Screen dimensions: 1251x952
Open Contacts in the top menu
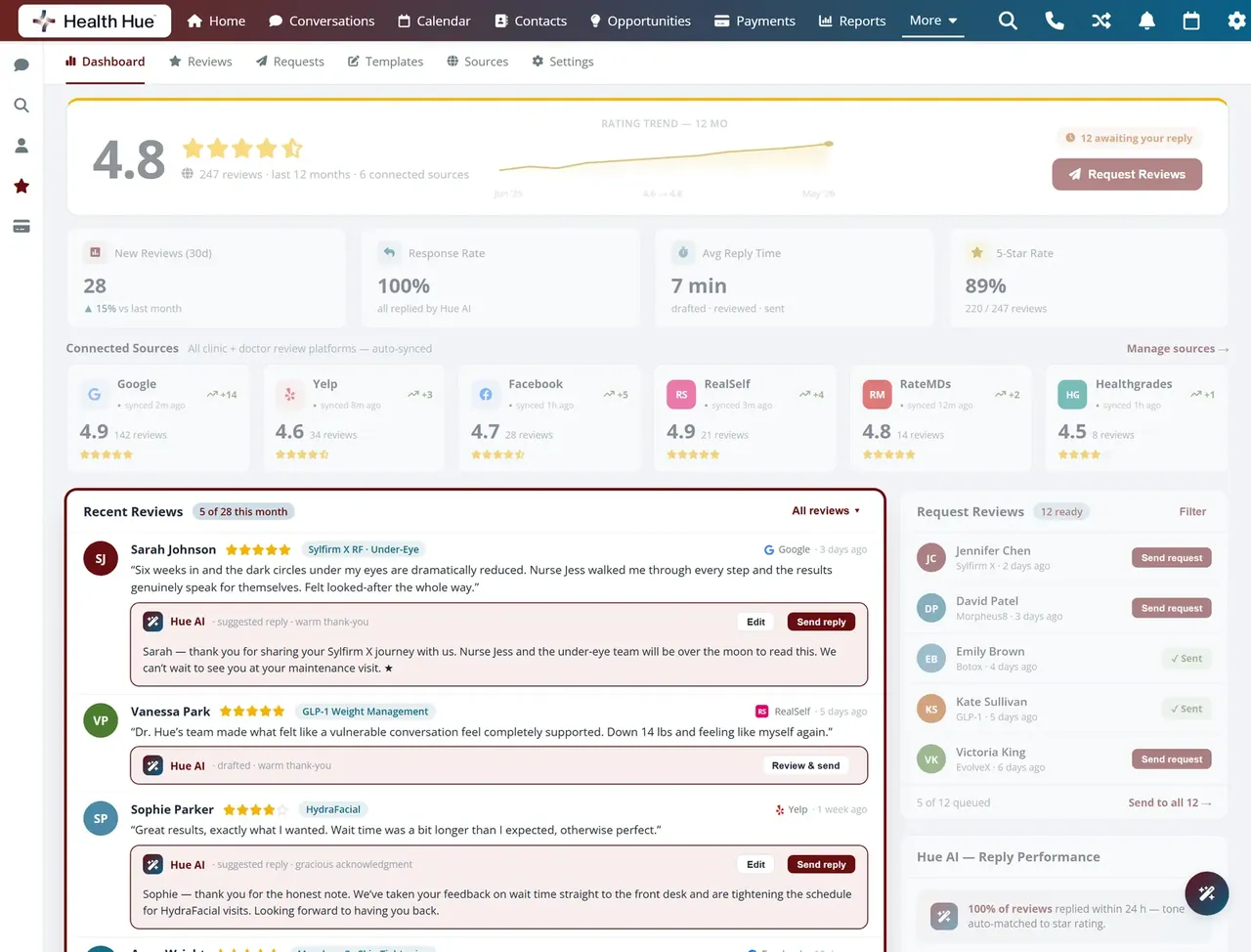[x=531, y=21]
